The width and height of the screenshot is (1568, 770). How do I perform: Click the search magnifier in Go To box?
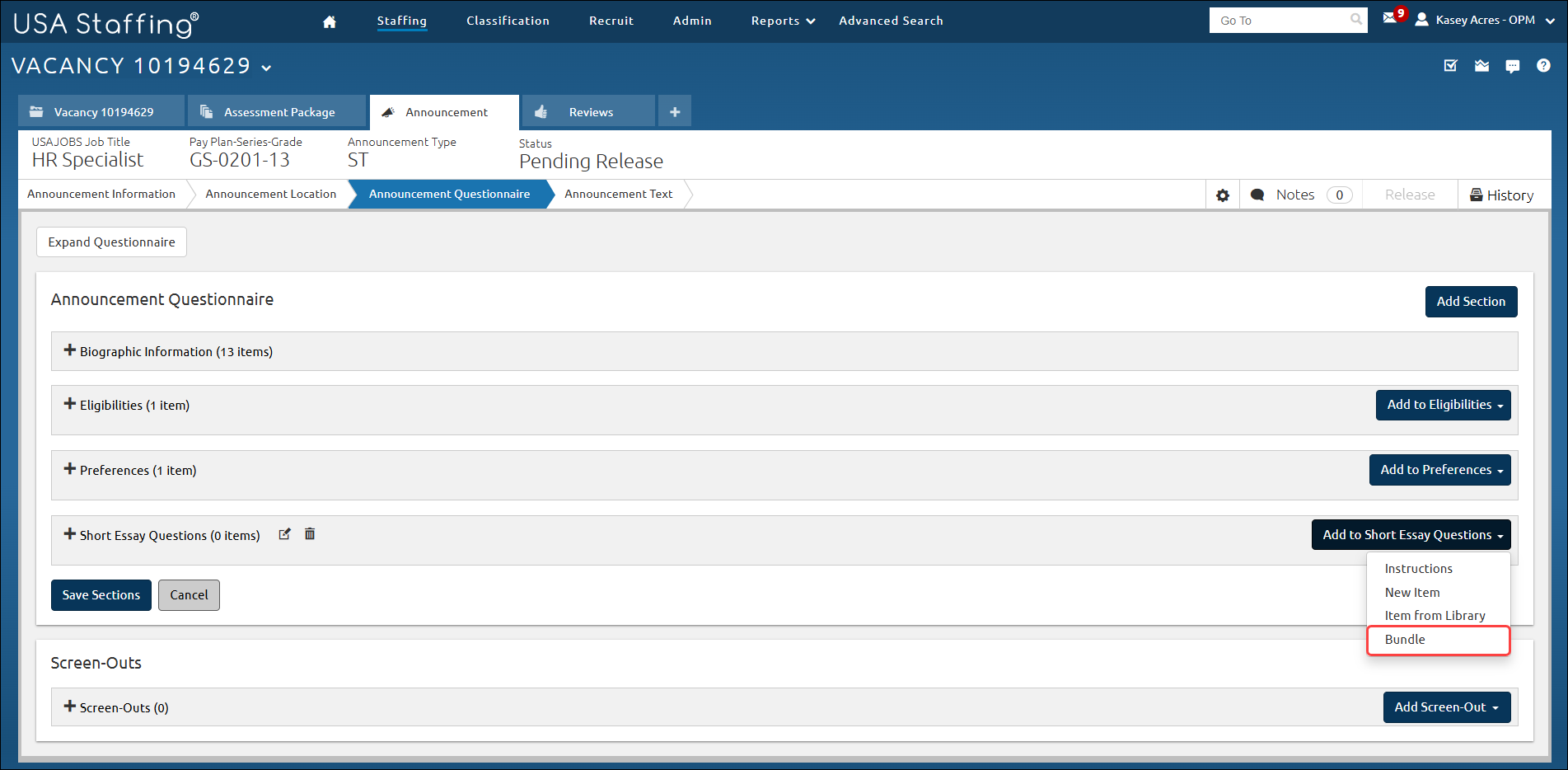1356,20
